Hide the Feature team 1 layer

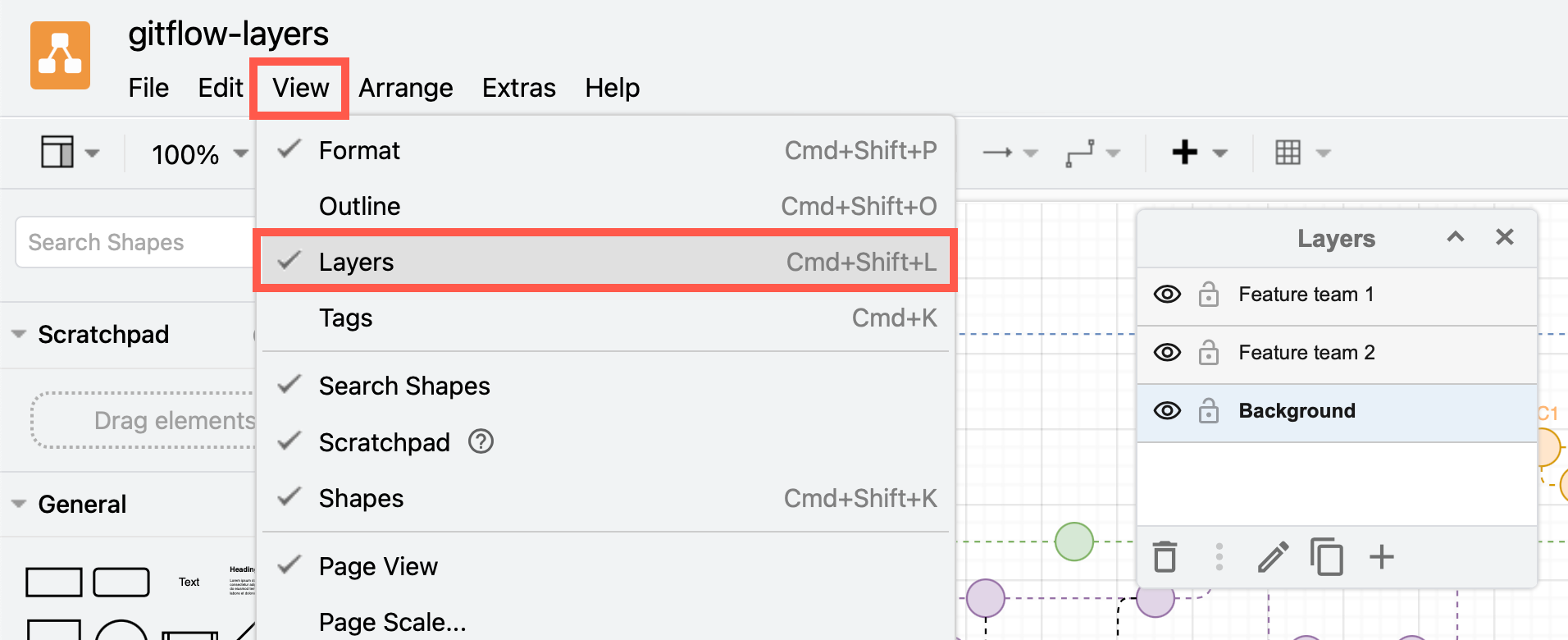pos(1166,294)
